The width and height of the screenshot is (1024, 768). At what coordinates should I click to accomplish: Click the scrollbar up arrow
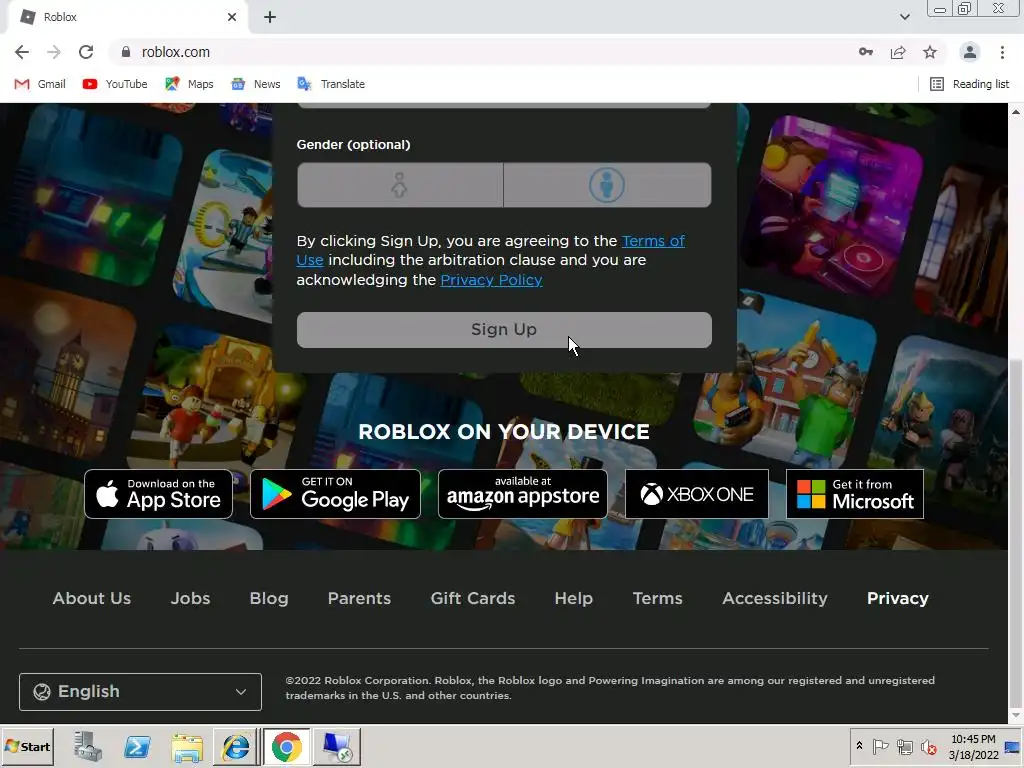pos(1016,112)
